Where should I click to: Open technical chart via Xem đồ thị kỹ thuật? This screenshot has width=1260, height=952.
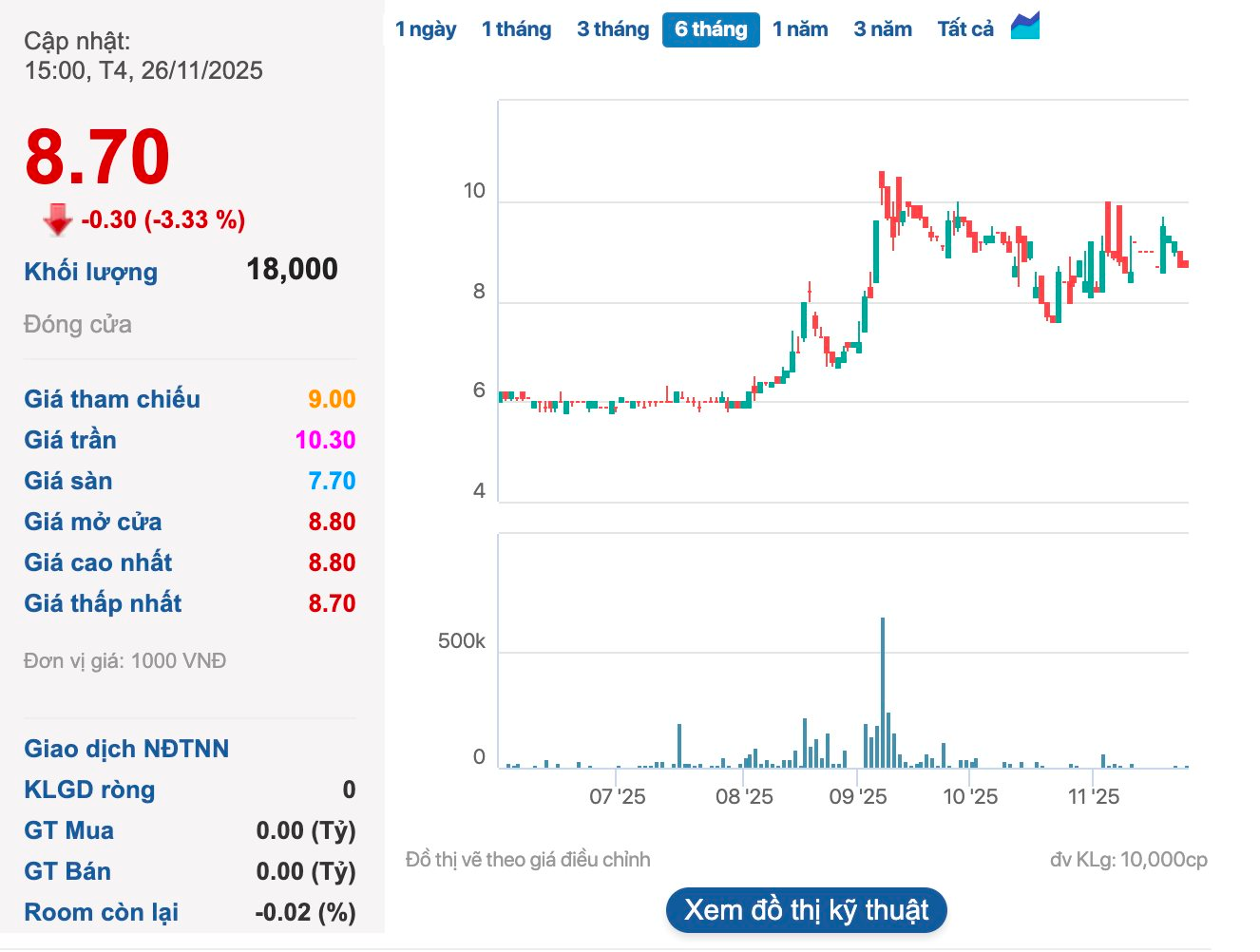806,909
